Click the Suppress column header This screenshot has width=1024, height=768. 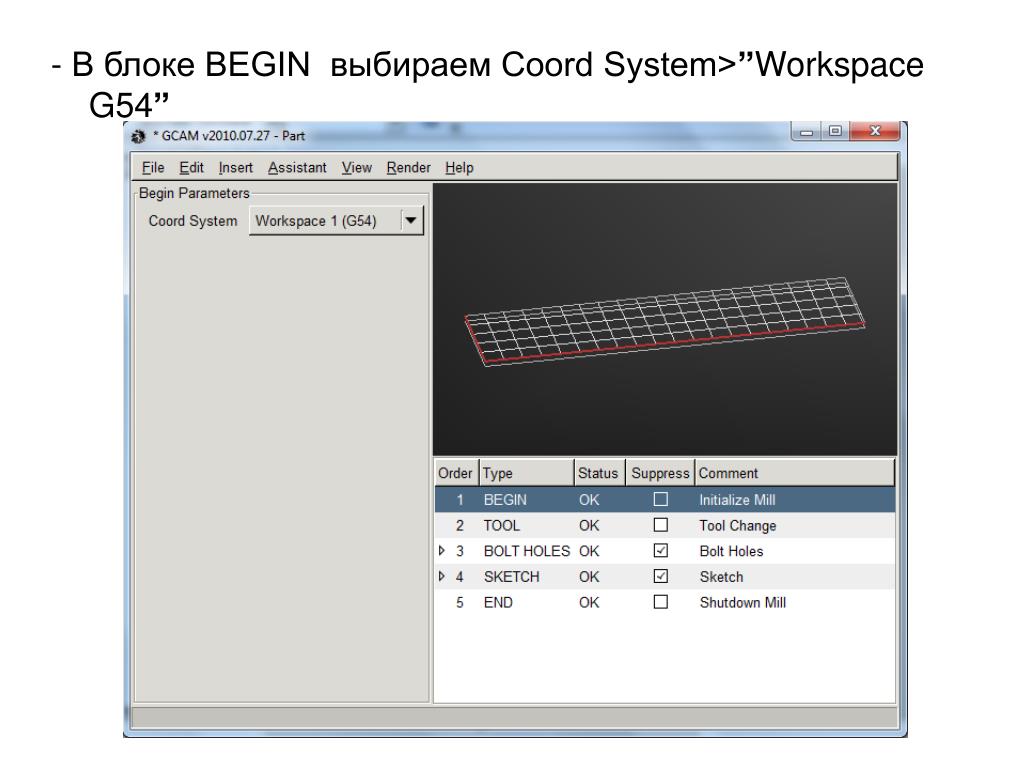click(x=660, y=473)
